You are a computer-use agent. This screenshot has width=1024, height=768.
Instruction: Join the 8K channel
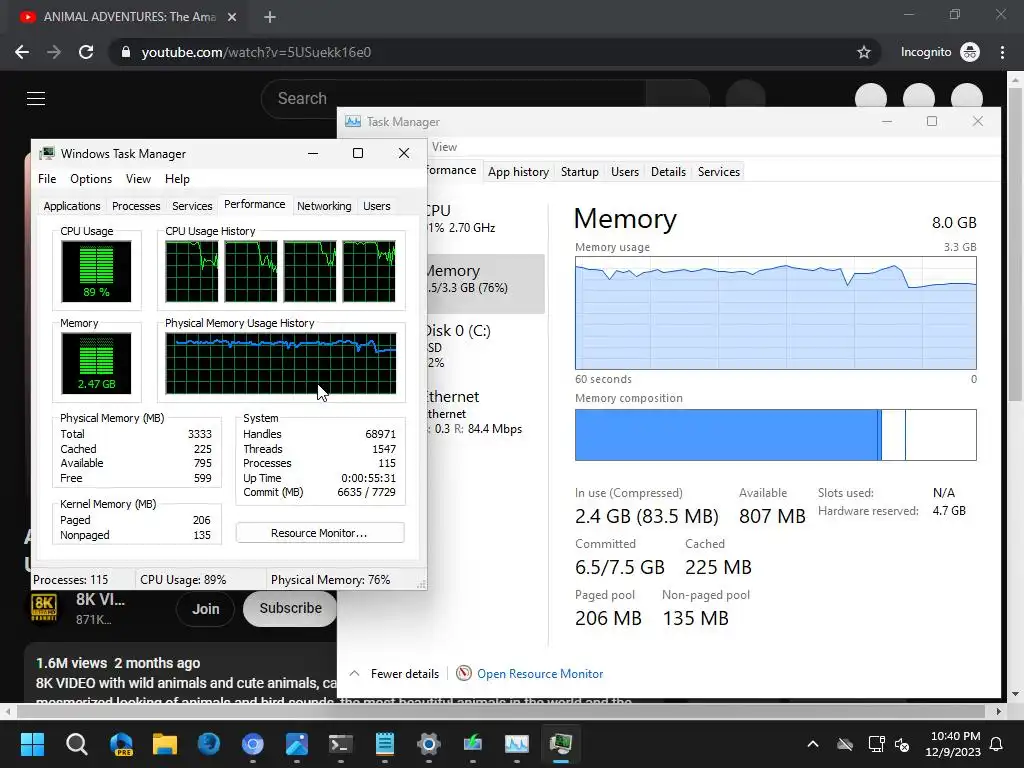206,609
